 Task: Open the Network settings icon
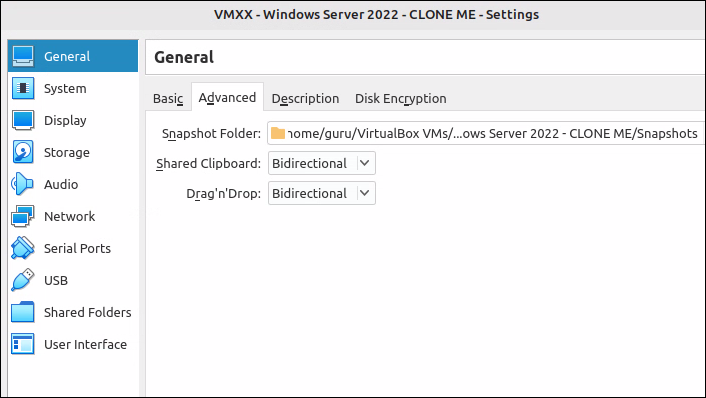[x=23, y=216]
